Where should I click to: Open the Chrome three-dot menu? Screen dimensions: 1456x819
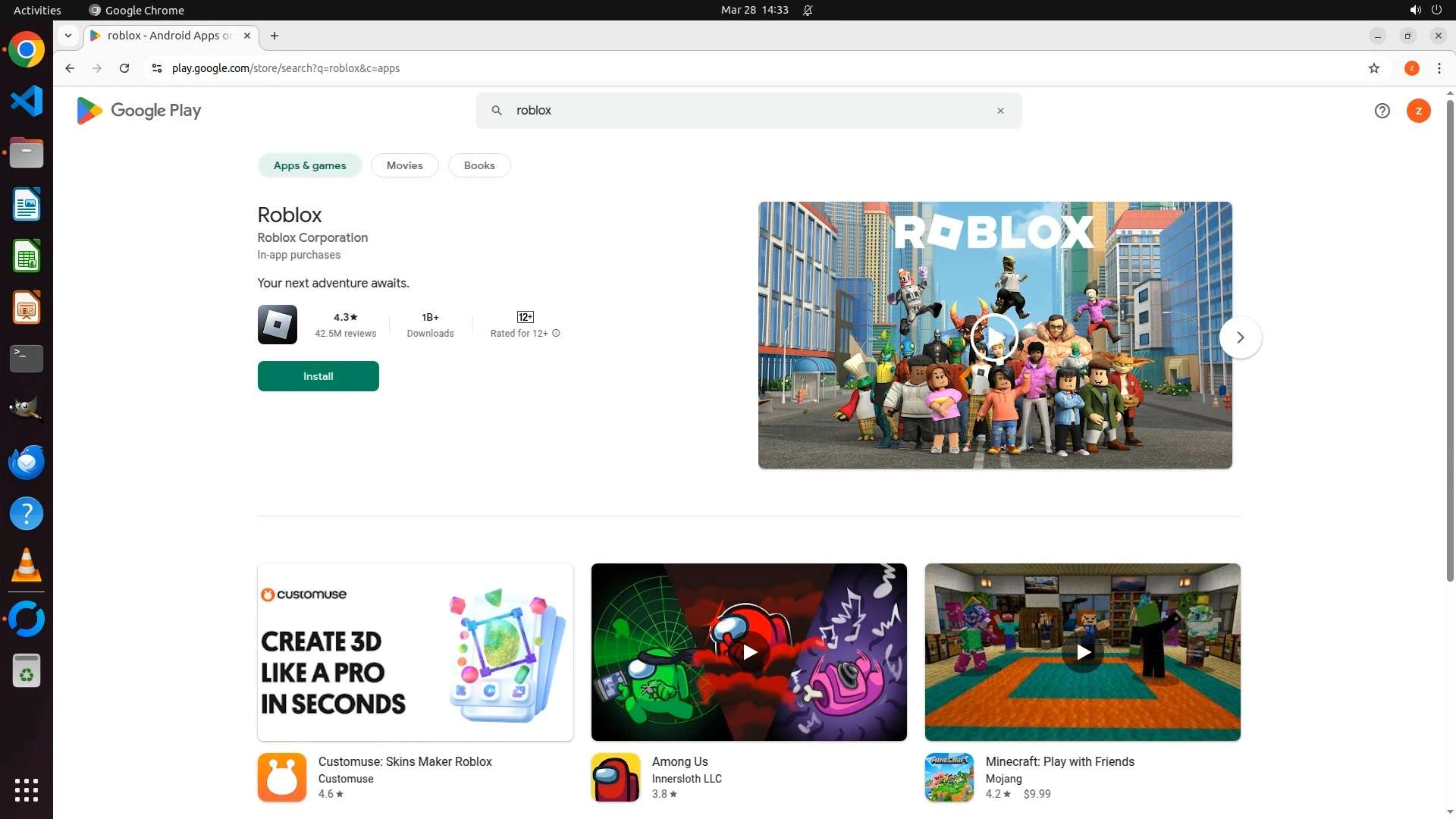[1439, 68]
